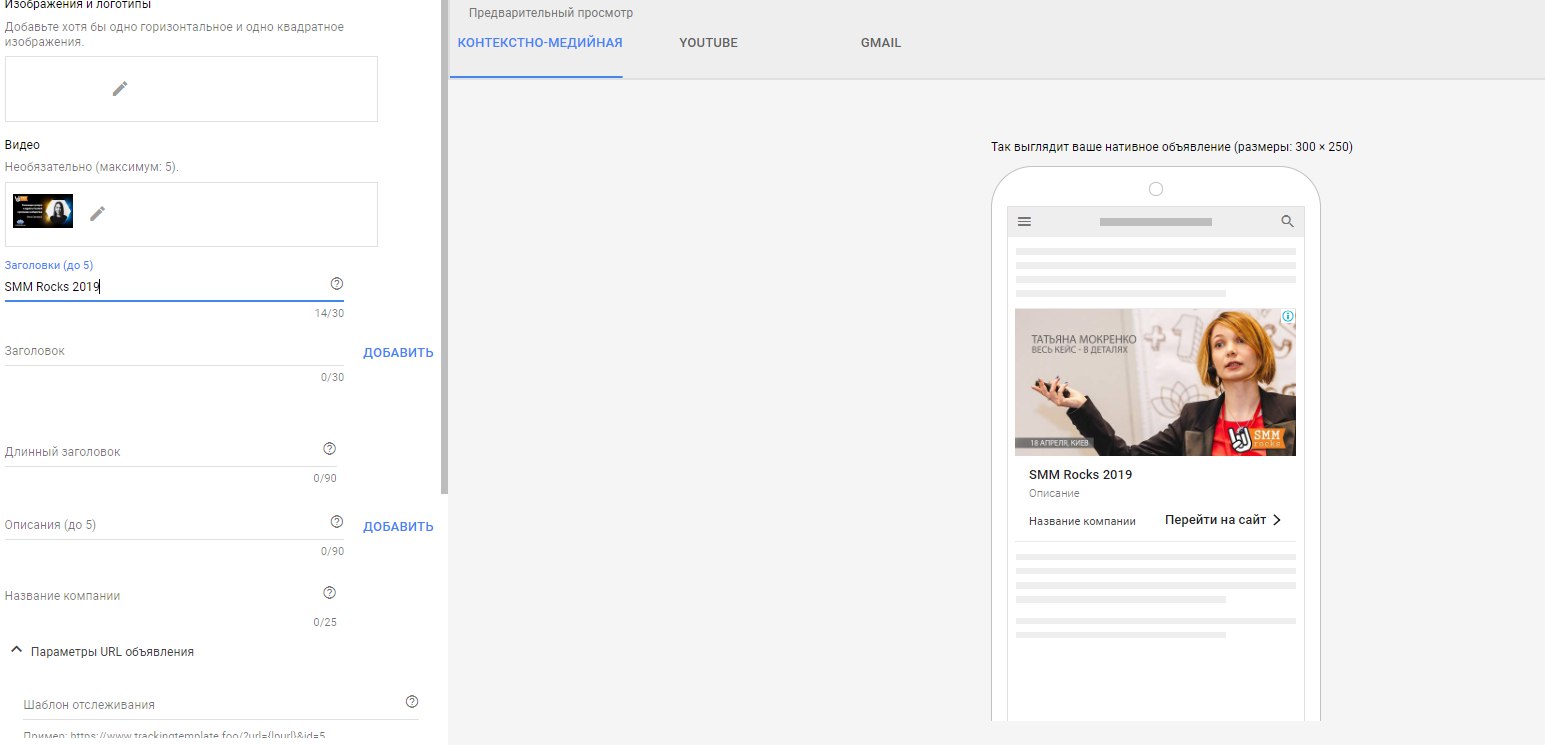The width and height of the screenshot is (1545, 745).
Task: Click the ad info icon on preview image
Action: pyautogui.click(x=1288, y=316)
